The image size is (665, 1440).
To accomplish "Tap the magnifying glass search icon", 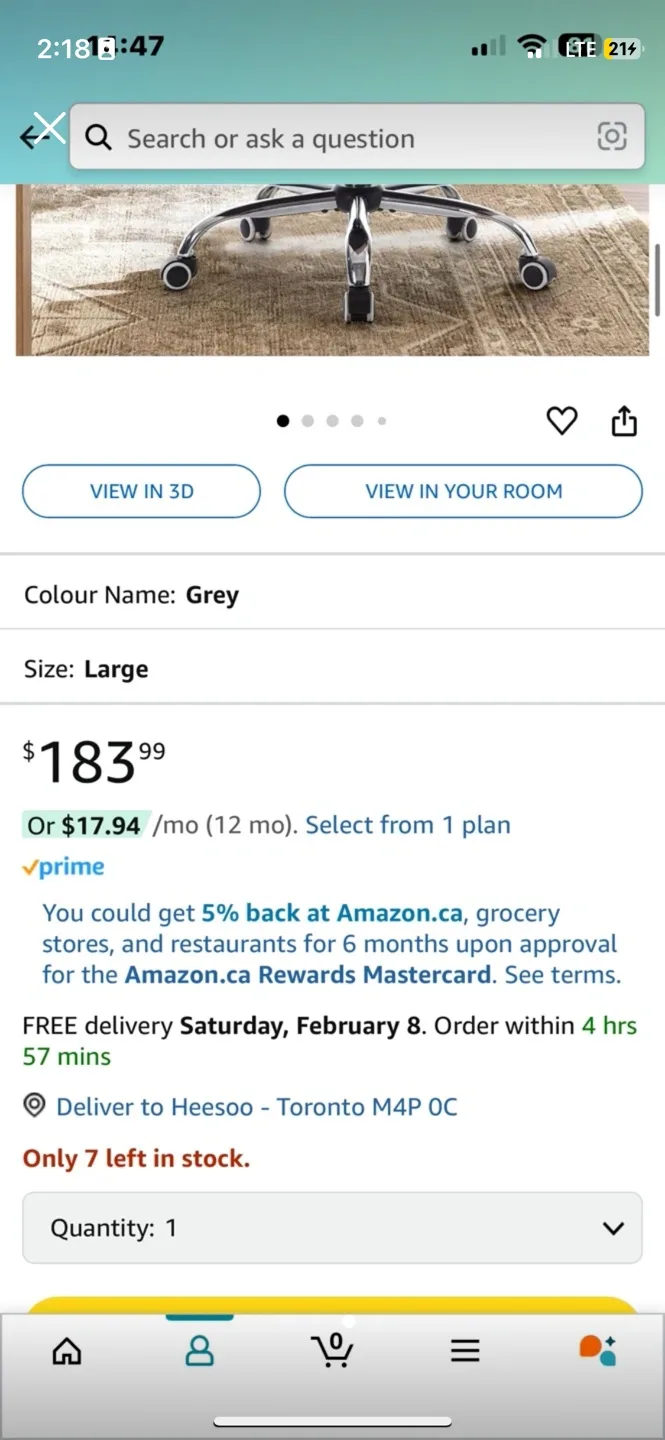I will (x=98, y=137).
